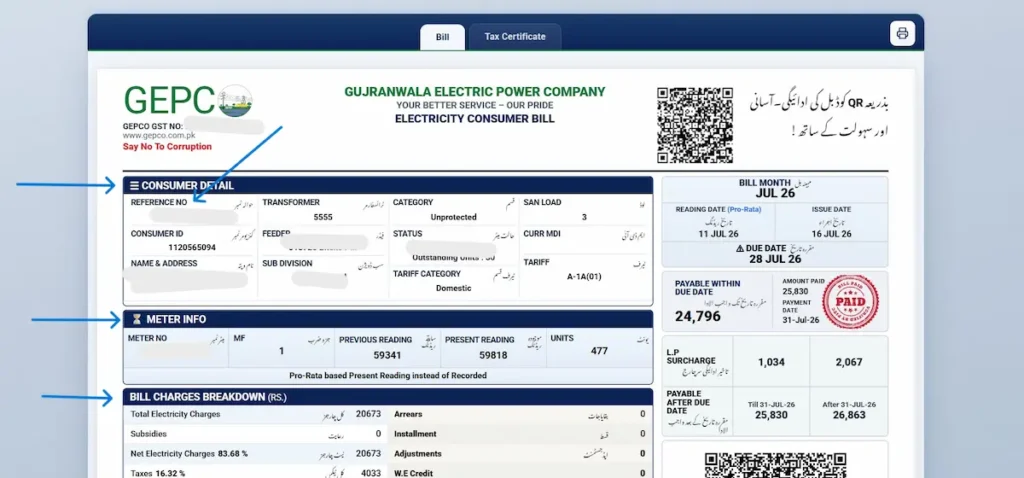Image resolution: width=1024 pixels, height=478 pixels.
Task: Click the Units value 477
Action: 599,351
